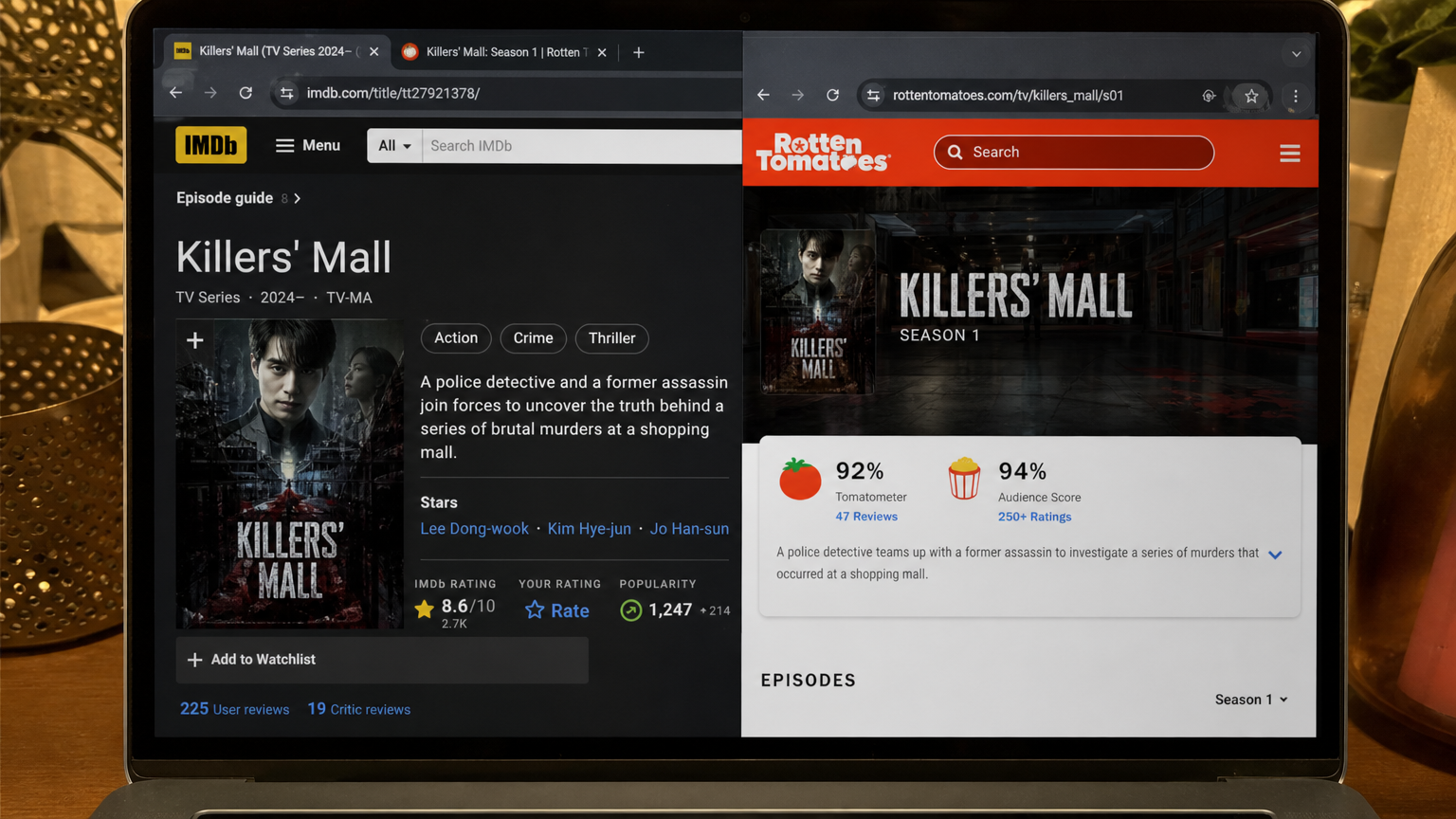The width and height of the screenshot is (1456, 819).
Task: Select the Thriller genre chip
Action: coord(612,338)
